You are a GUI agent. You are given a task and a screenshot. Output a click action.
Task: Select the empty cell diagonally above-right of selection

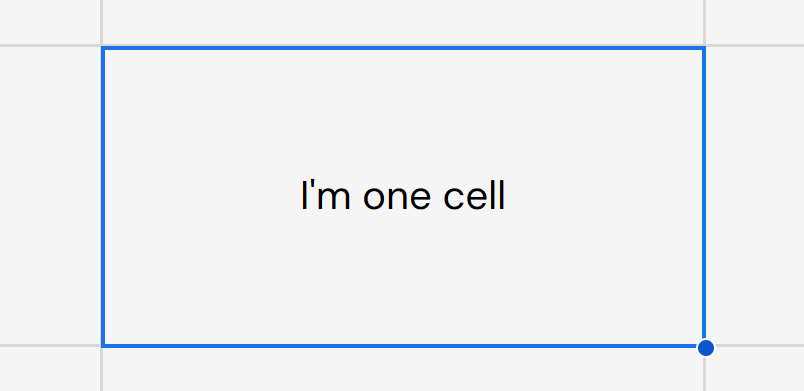tap(755, 22)
